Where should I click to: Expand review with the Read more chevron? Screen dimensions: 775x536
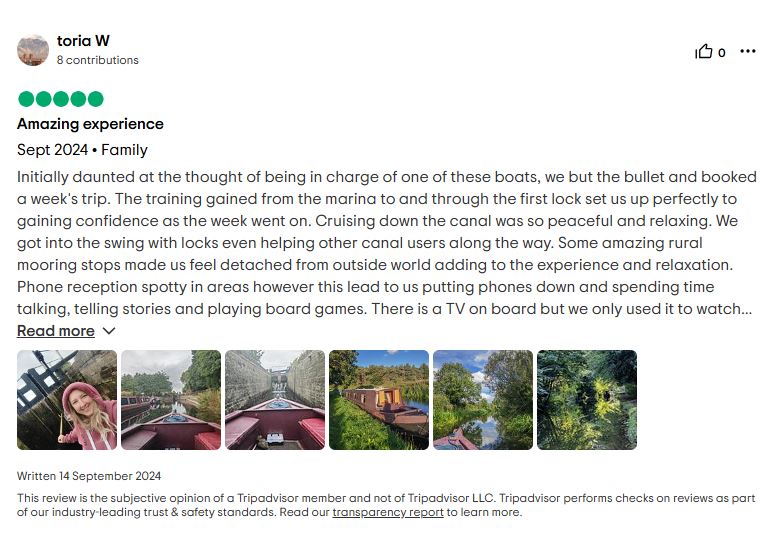(109, 331)
